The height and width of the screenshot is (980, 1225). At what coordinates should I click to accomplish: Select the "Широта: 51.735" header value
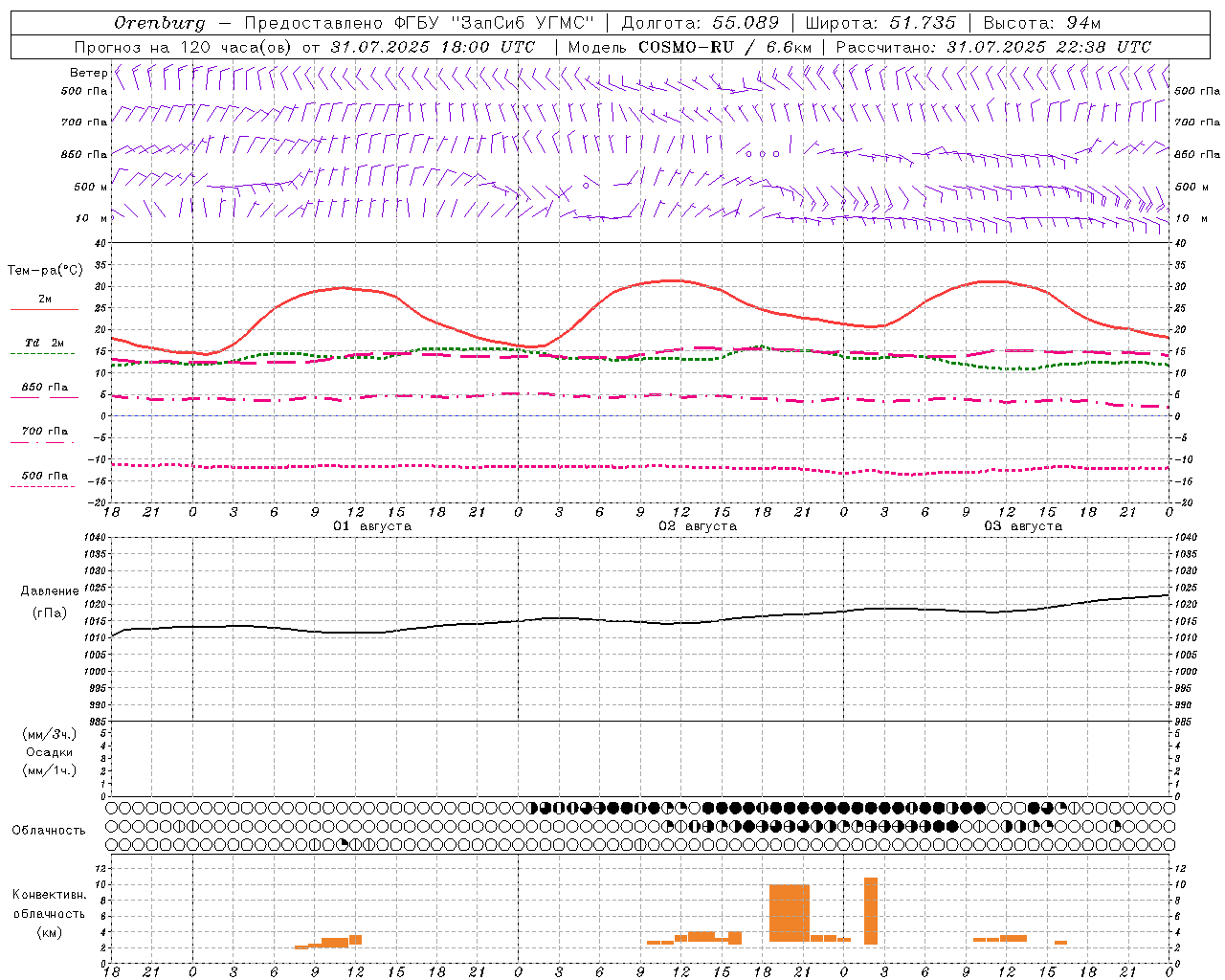click(880, 23)
